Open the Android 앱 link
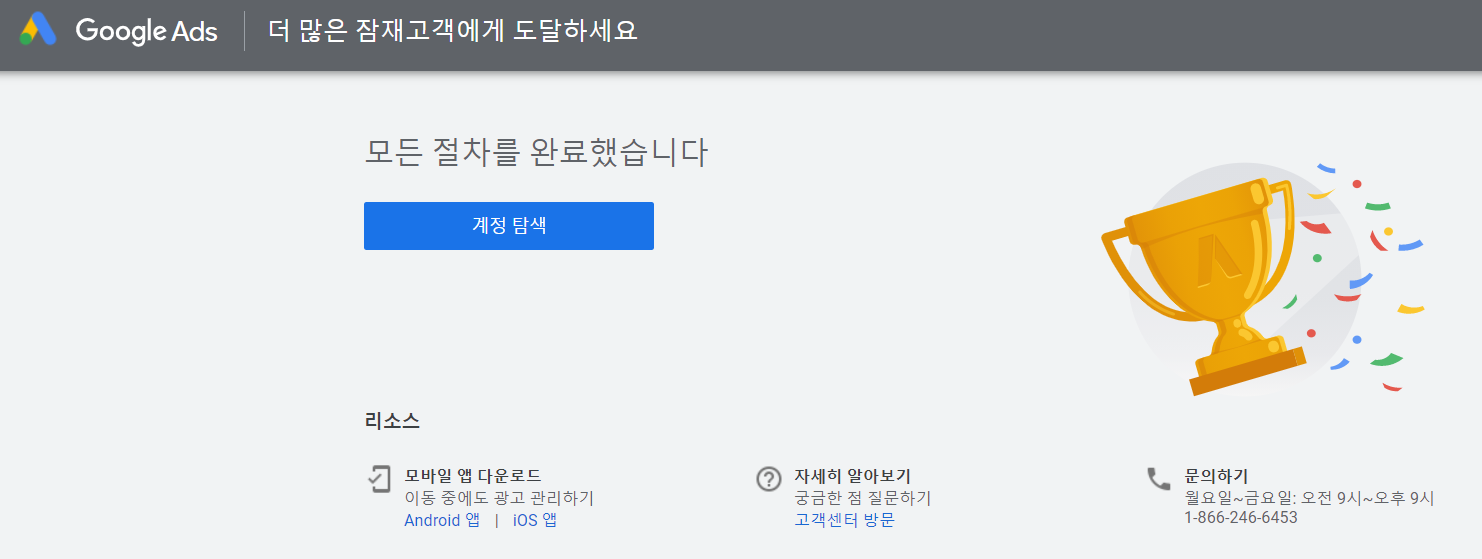This screenshot has height=559, width=1482. [442, 520]
